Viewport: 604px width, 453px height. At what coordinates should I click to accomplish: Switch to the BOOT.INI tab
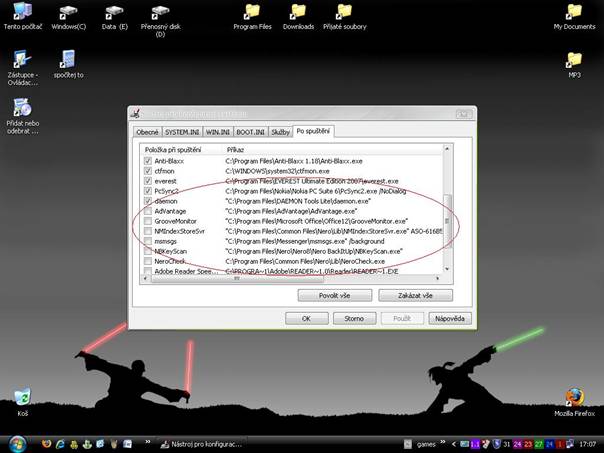tap(250, 132)
